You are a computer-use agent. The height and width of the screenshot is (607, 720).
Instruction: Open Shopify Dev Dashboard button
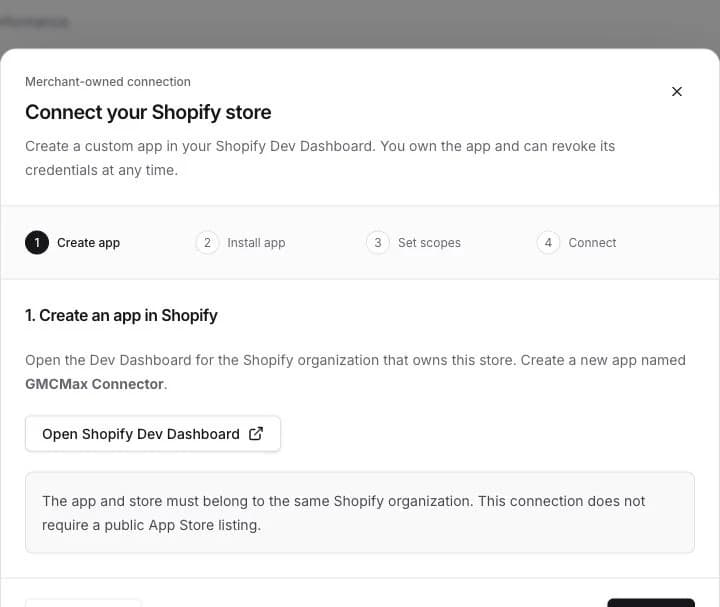[153, 434]
